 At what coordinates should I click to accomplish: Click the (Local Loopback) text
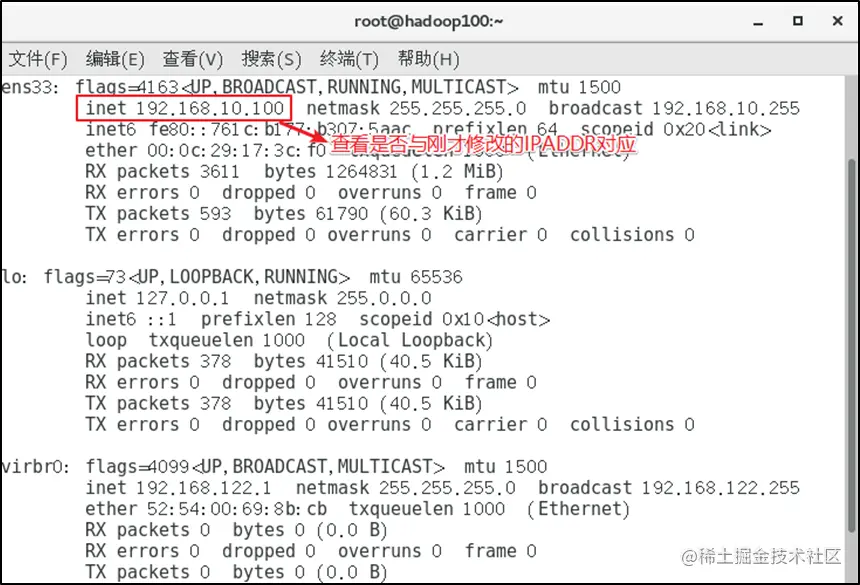point(409,340)
